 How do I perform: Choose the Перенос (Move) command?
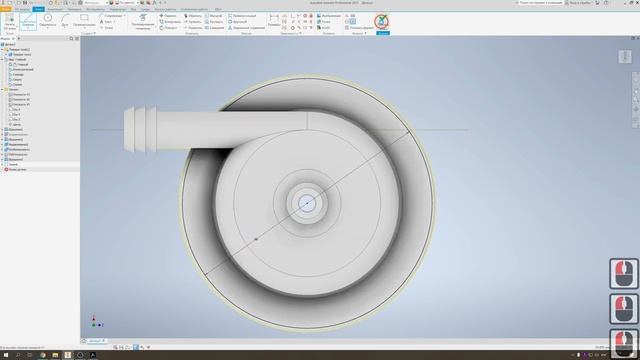[x=169, y=16]
